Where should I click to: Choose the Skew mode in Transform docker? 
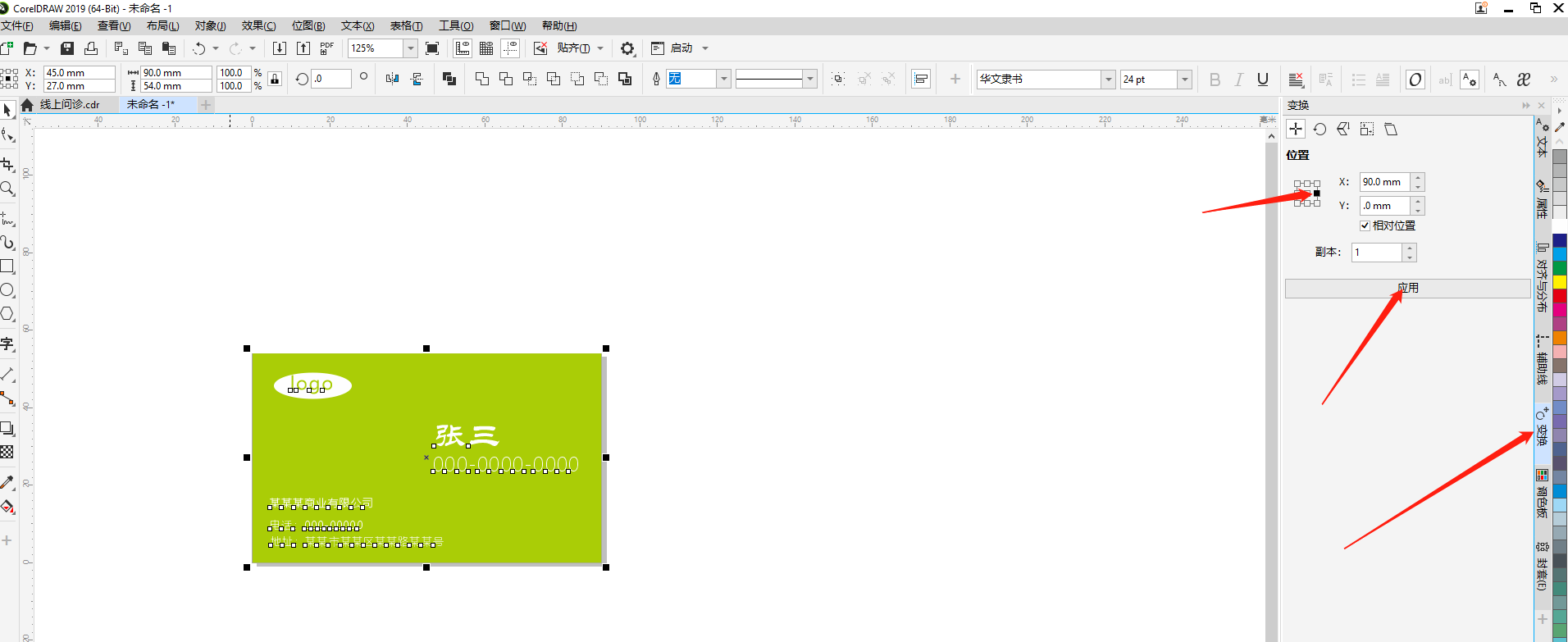tap(1391, 129)
